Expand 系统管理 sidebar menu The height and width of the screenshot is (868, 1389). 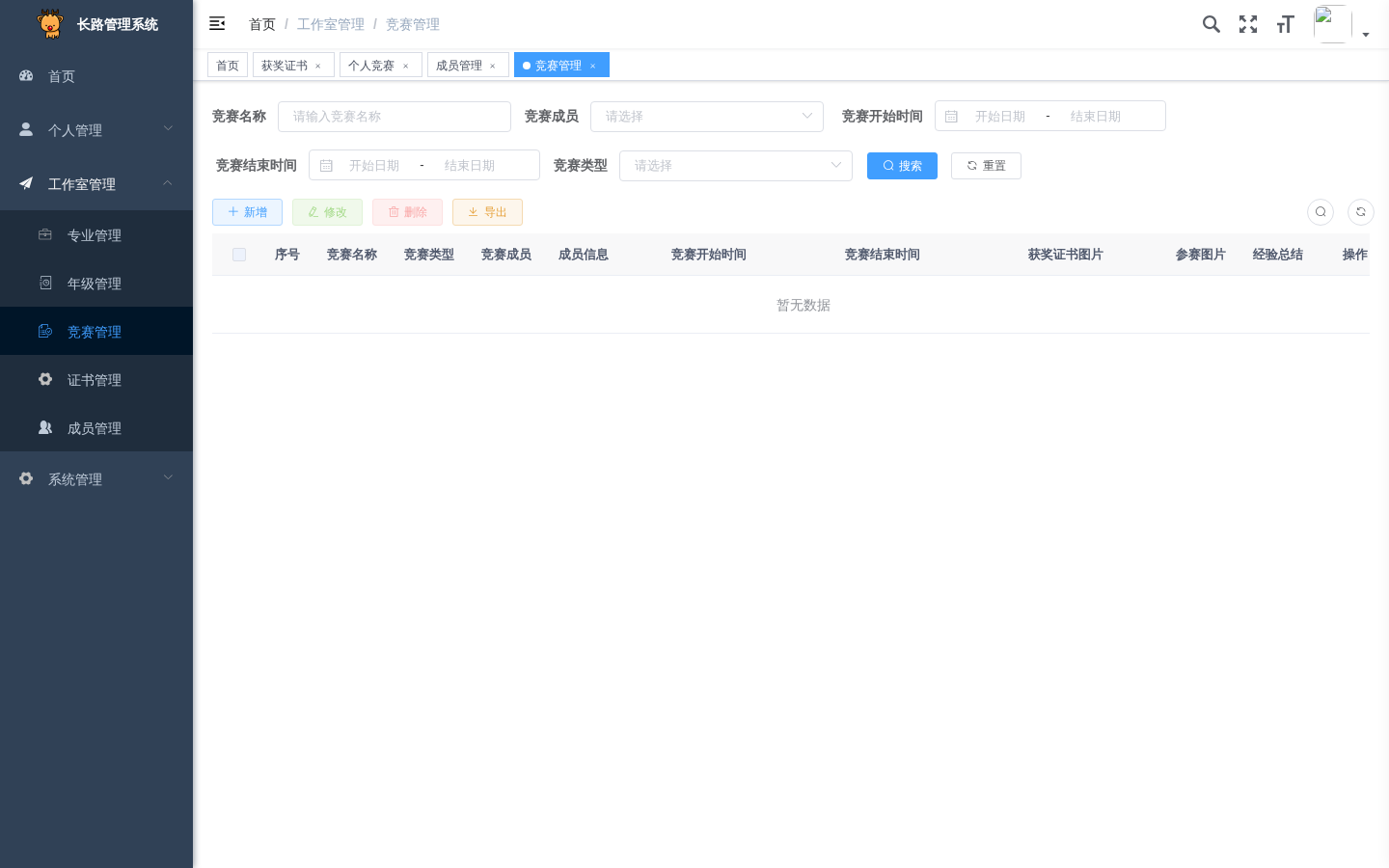(x=96, y=478)
